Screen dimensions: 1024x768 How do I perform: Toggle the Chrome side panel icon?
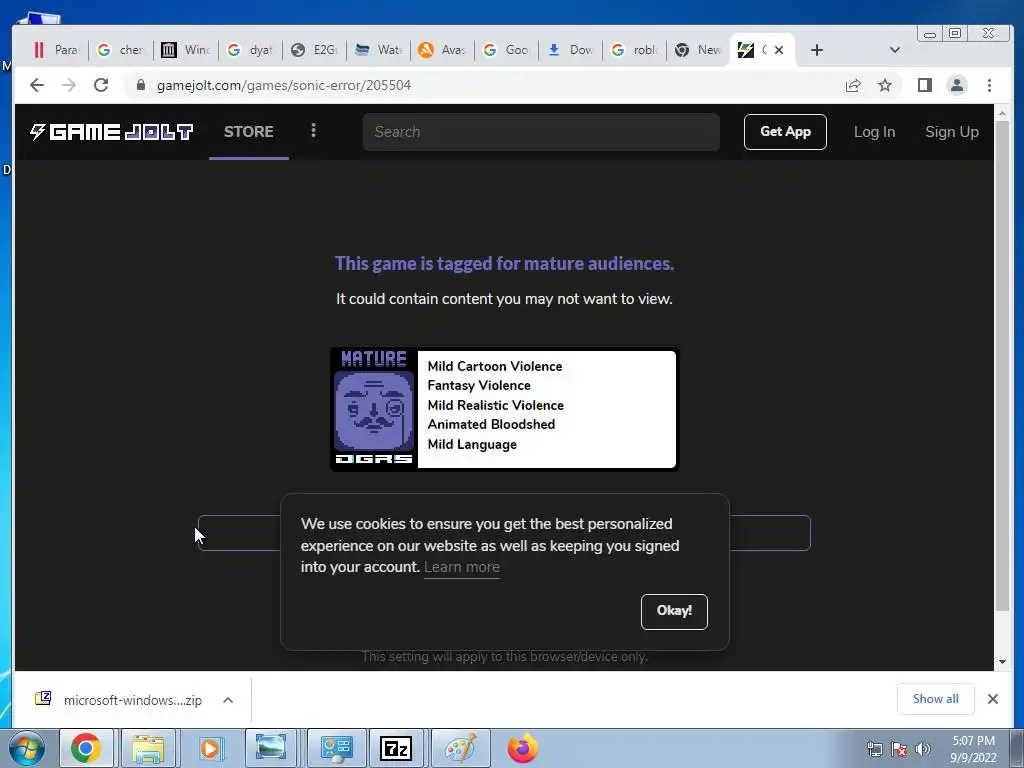[925, 86]
